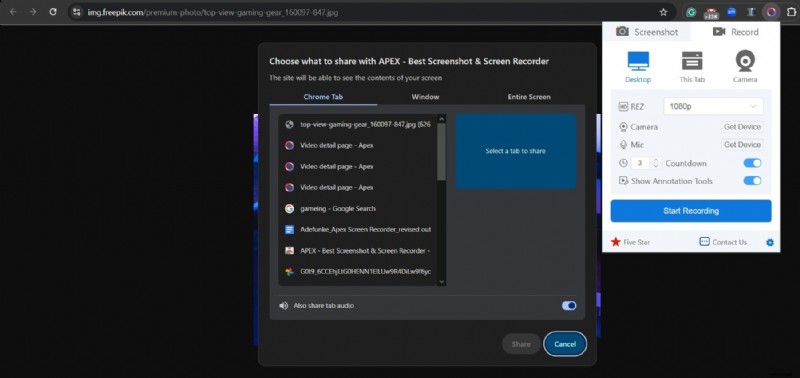Click the countdown seconds number field

[x=641, y=163]
